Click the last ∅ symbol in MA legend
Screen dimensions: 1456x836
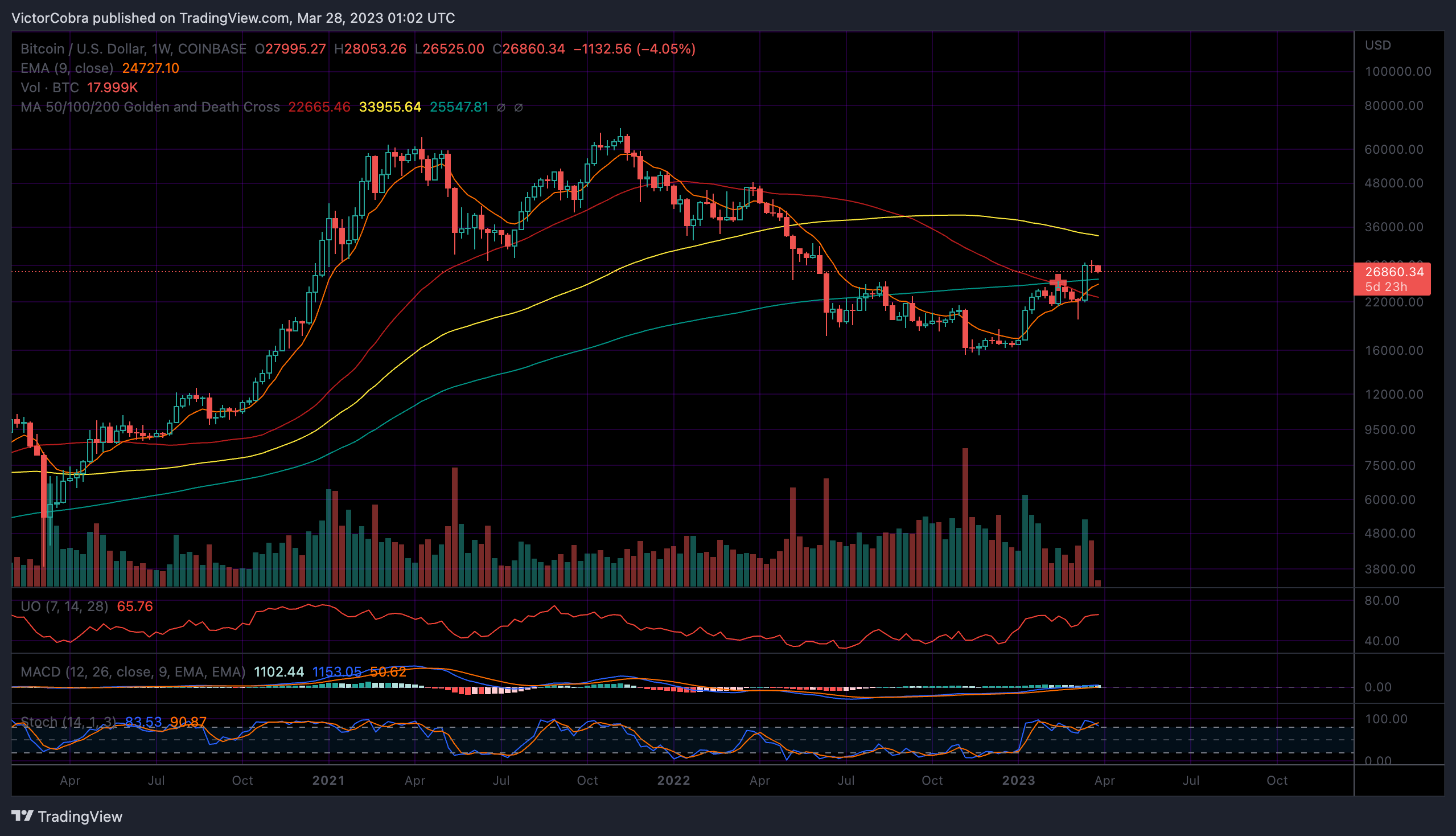click(518, 108)
